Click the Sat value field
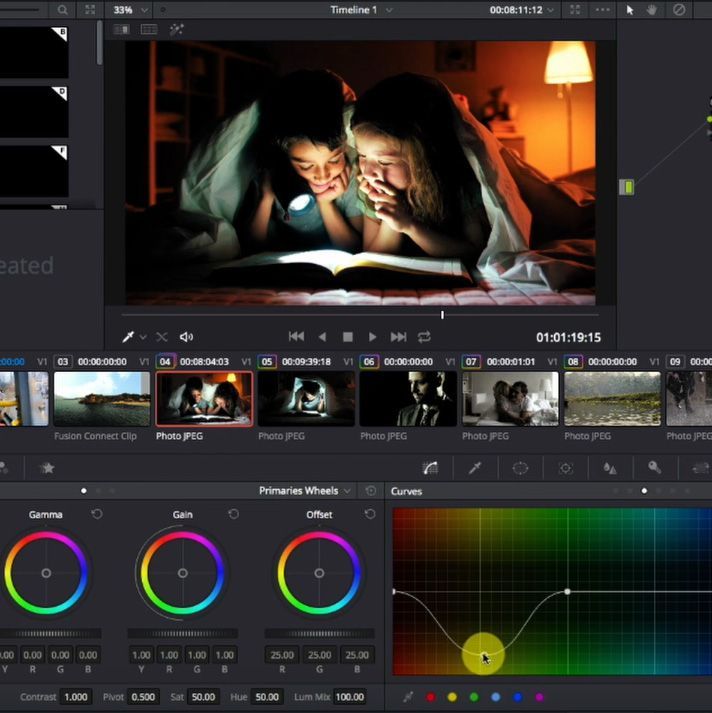Image resolution: width=712 pixels, height=713 pixels. [x=204, y=697]
